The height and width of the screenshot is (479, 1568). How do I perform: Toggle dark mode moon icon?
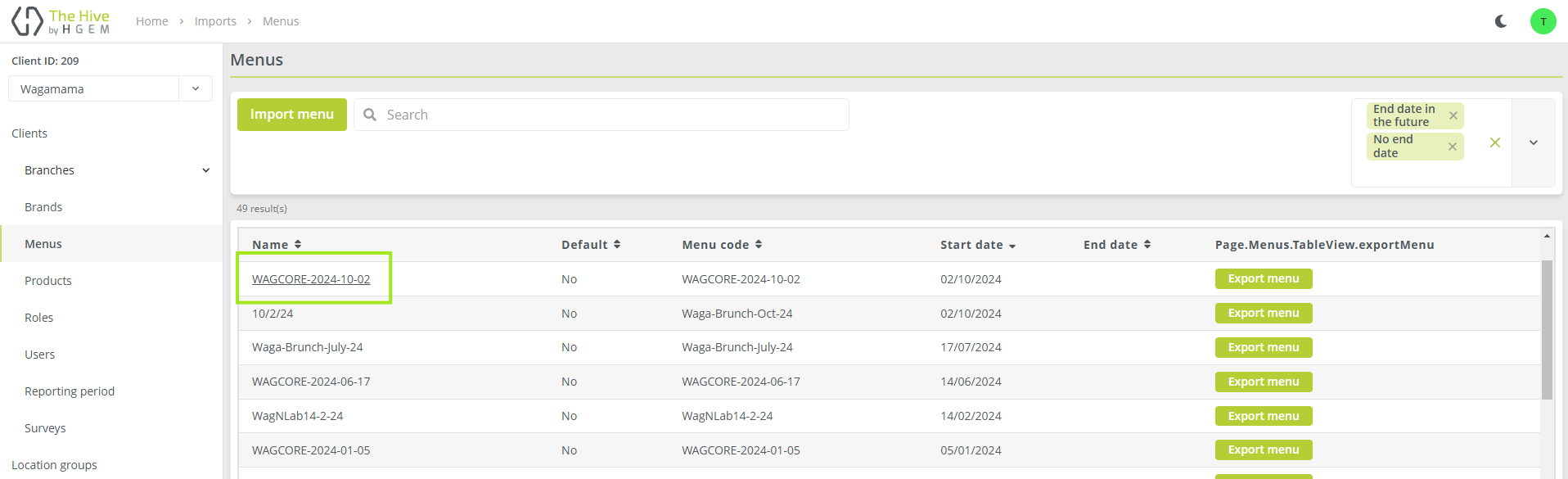1500,21
